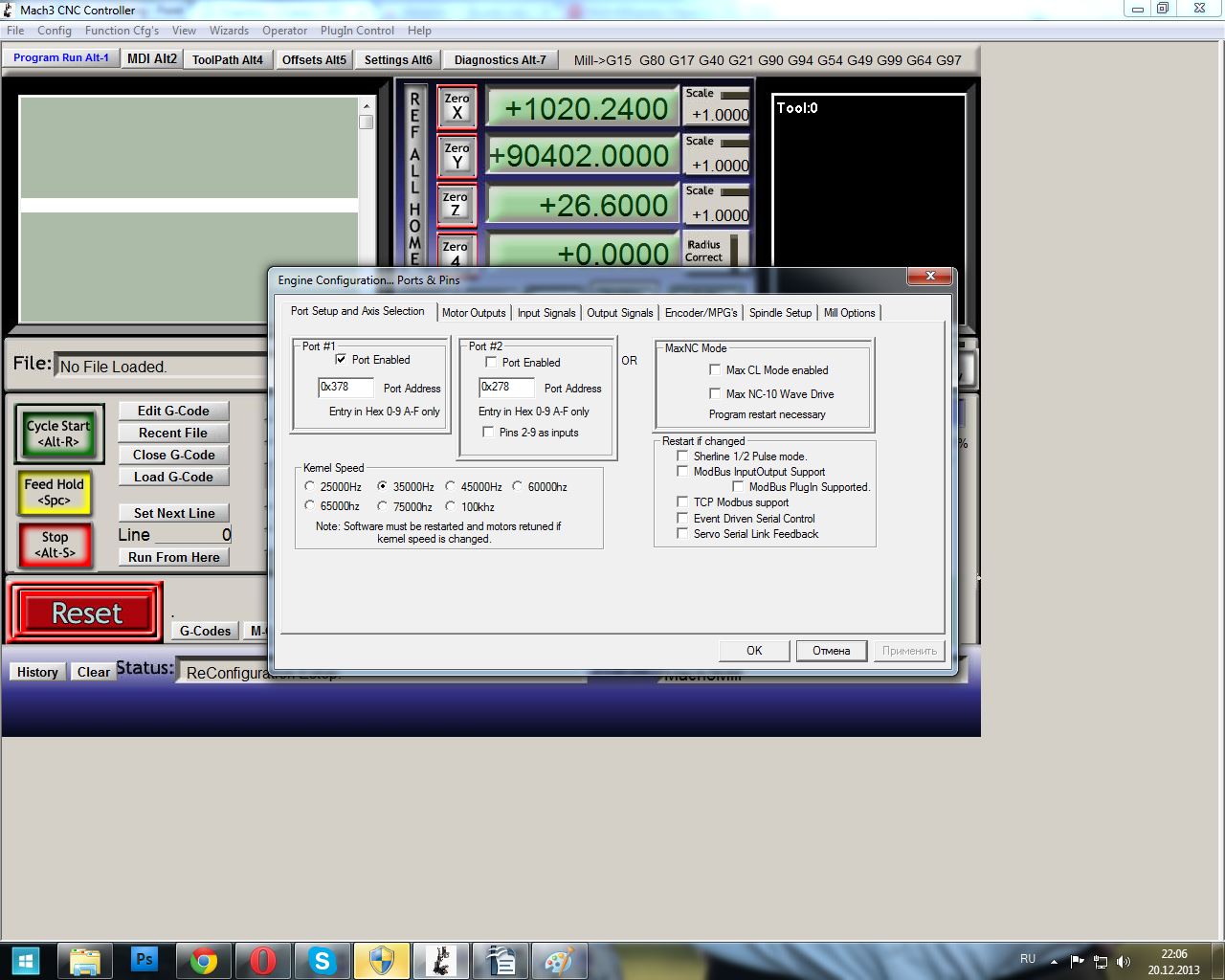This screenshot has height=980, width=1225.
Task: Click Отмена to cancel dialog
Action: pos(832,651)
